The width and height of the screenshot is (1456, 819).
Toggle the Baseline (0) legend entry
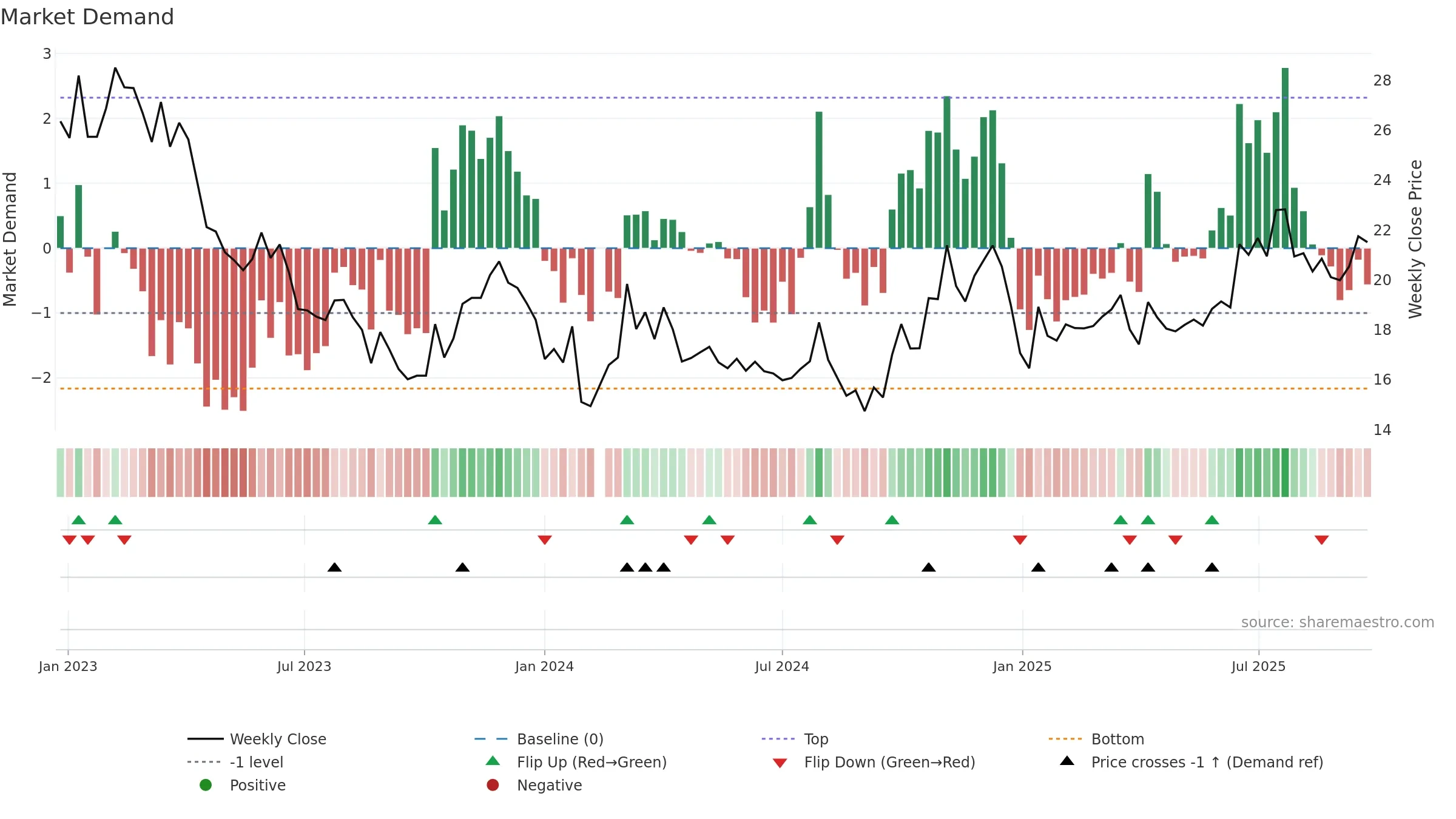point(539,739)
